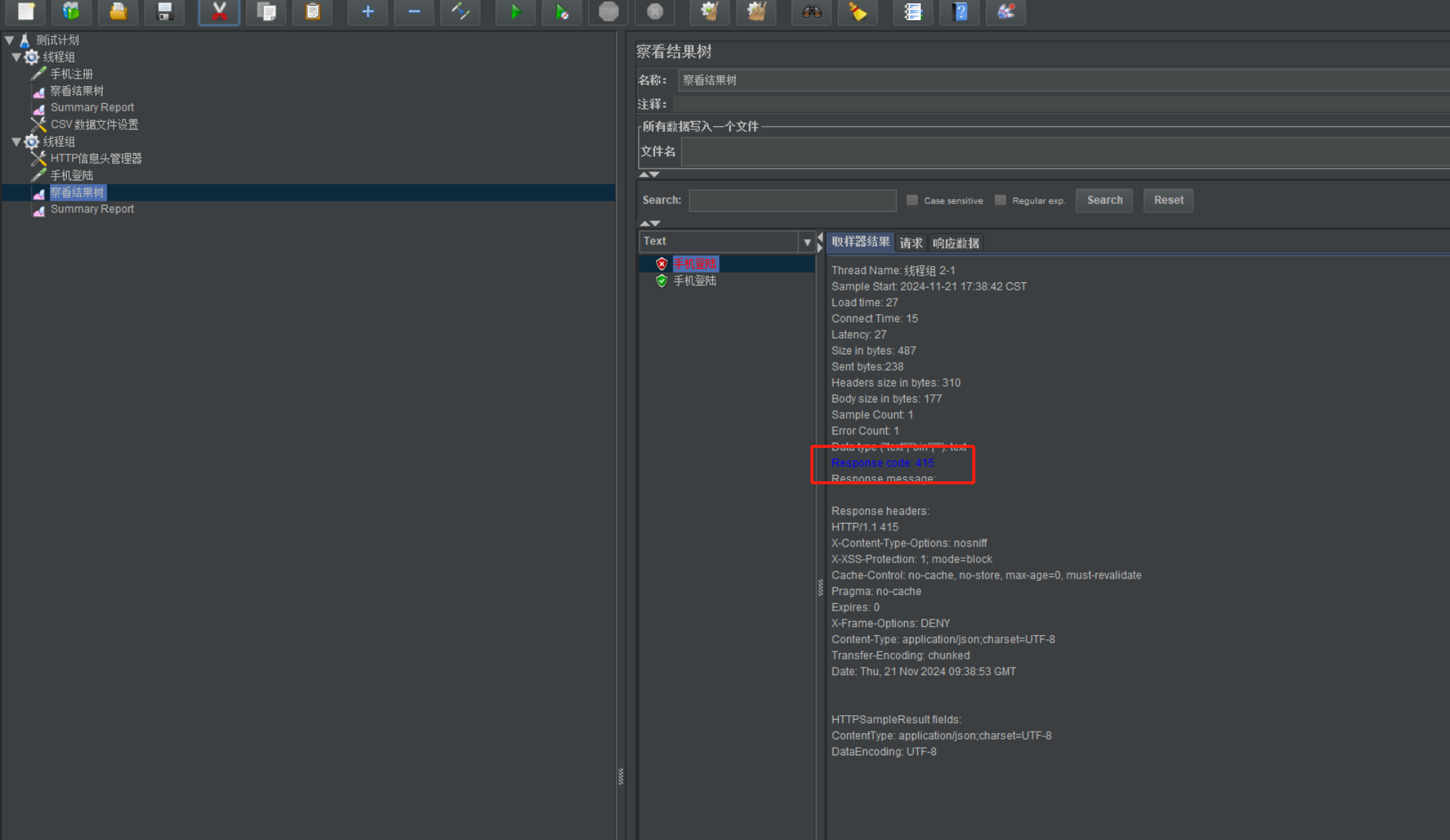Collapse the second 线程组 thread group
This screenshot has height=840, width=1450.
point(16,141)
